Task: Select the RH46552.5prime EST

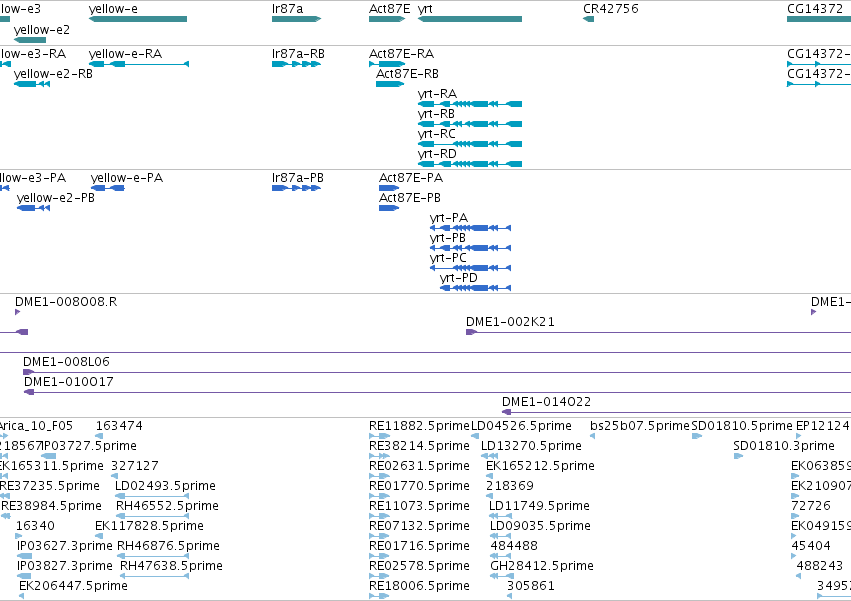Action: (x=168, y=506)
